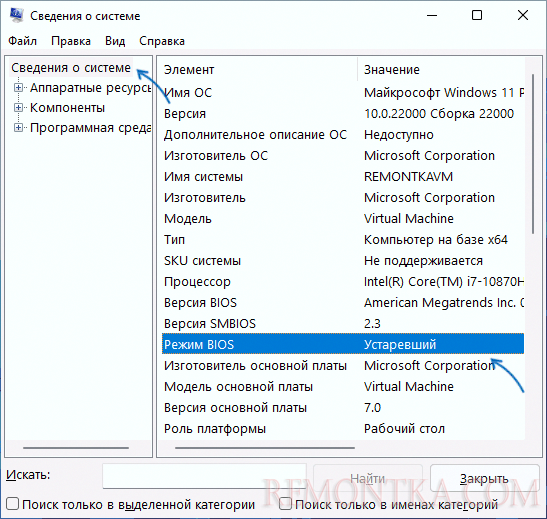The image size is (547, 519).
Task: Select the Имя системы row
Action: click(x=343, y=177)
